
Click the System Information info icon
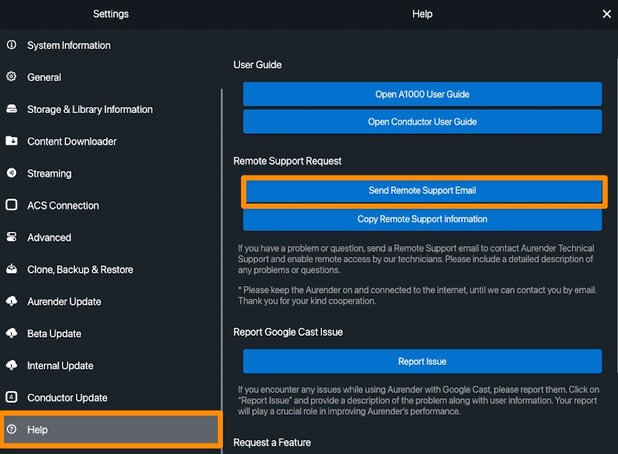11,45
